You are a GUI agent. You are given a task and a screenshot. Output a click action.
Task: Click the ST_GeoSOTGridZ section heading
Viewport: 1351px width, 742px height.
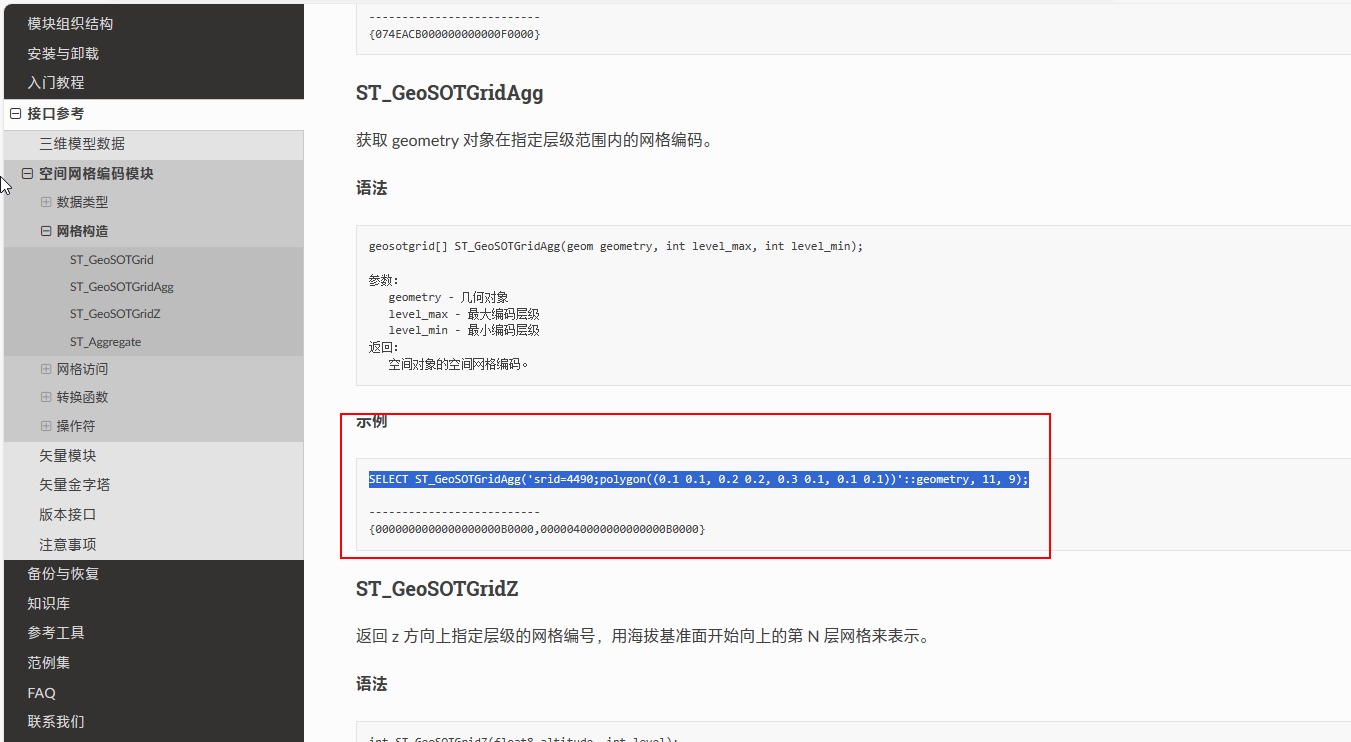point(437,589)
